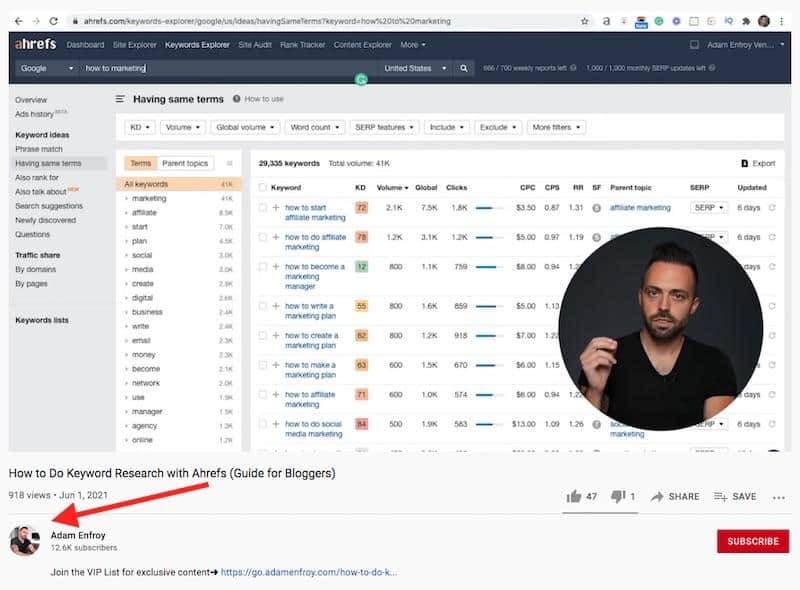This screenshot has height=590, width=800.
Task: Add 'how to make a marketing plan' with plus icon
Action: (x=276, y=365)
